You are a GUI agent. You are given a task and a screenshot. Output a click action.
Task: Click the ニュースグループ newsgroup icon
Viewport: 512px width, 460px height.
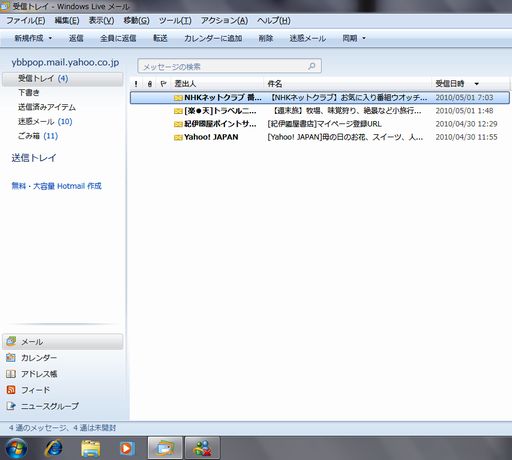(11, 406)
